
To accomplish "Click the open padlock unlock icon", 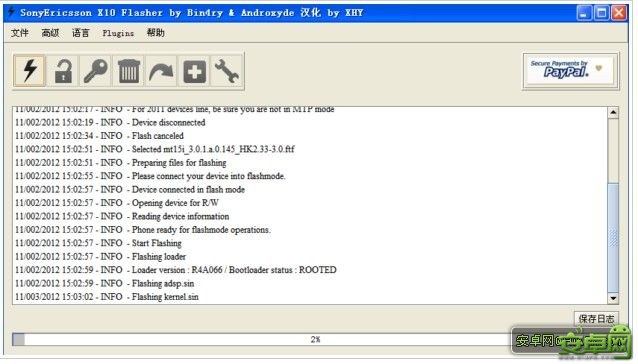I will click(x=63, y=71).
